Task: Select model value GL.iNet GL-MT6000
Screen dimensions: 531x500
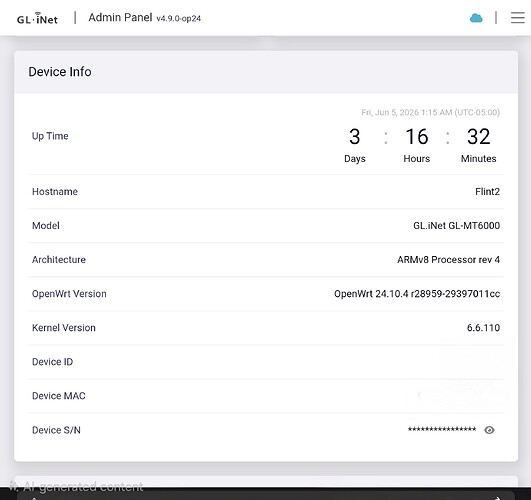Action: click(x=456, y=226)
